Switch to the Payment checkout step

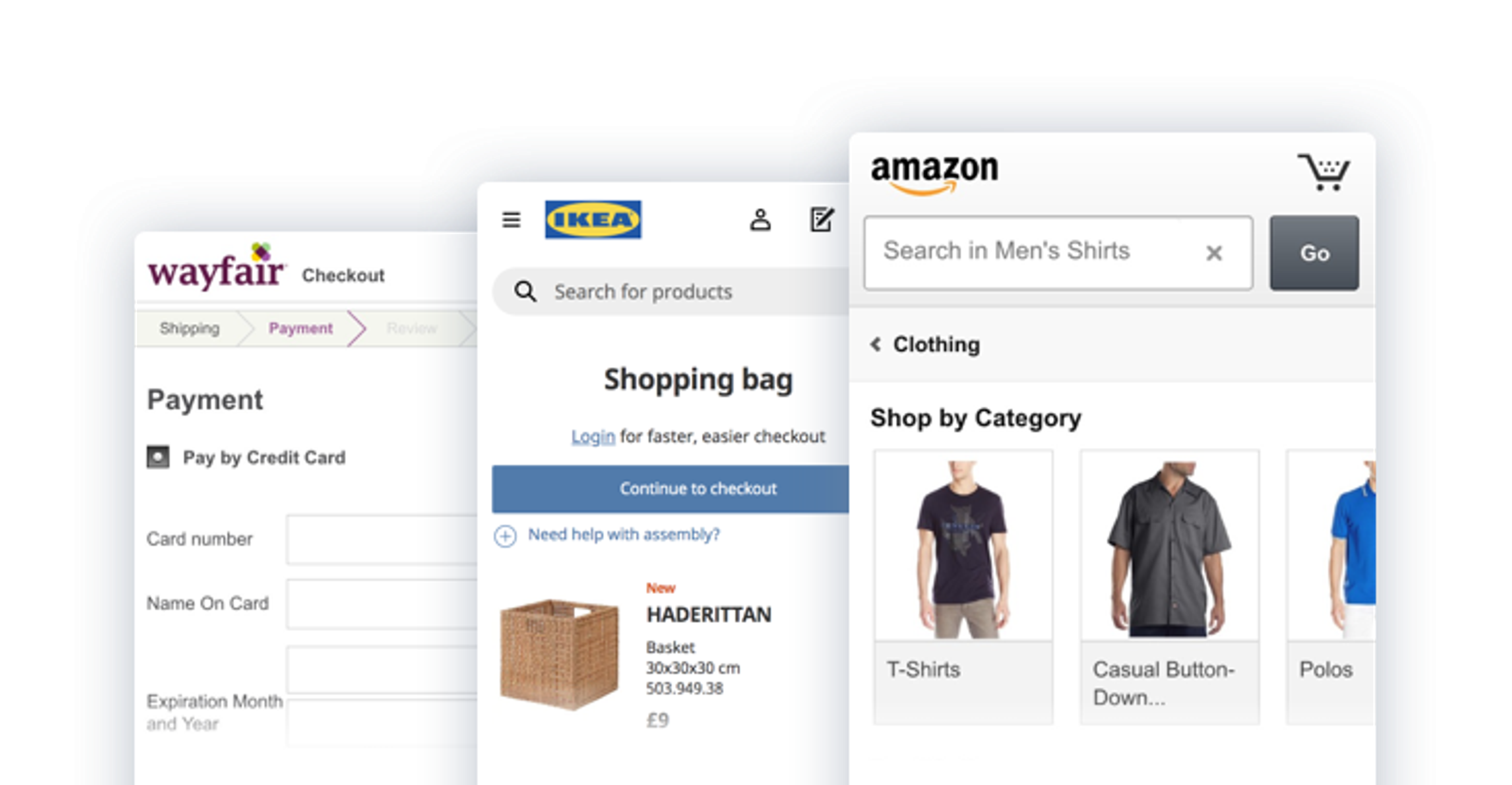tap(300, 328)
